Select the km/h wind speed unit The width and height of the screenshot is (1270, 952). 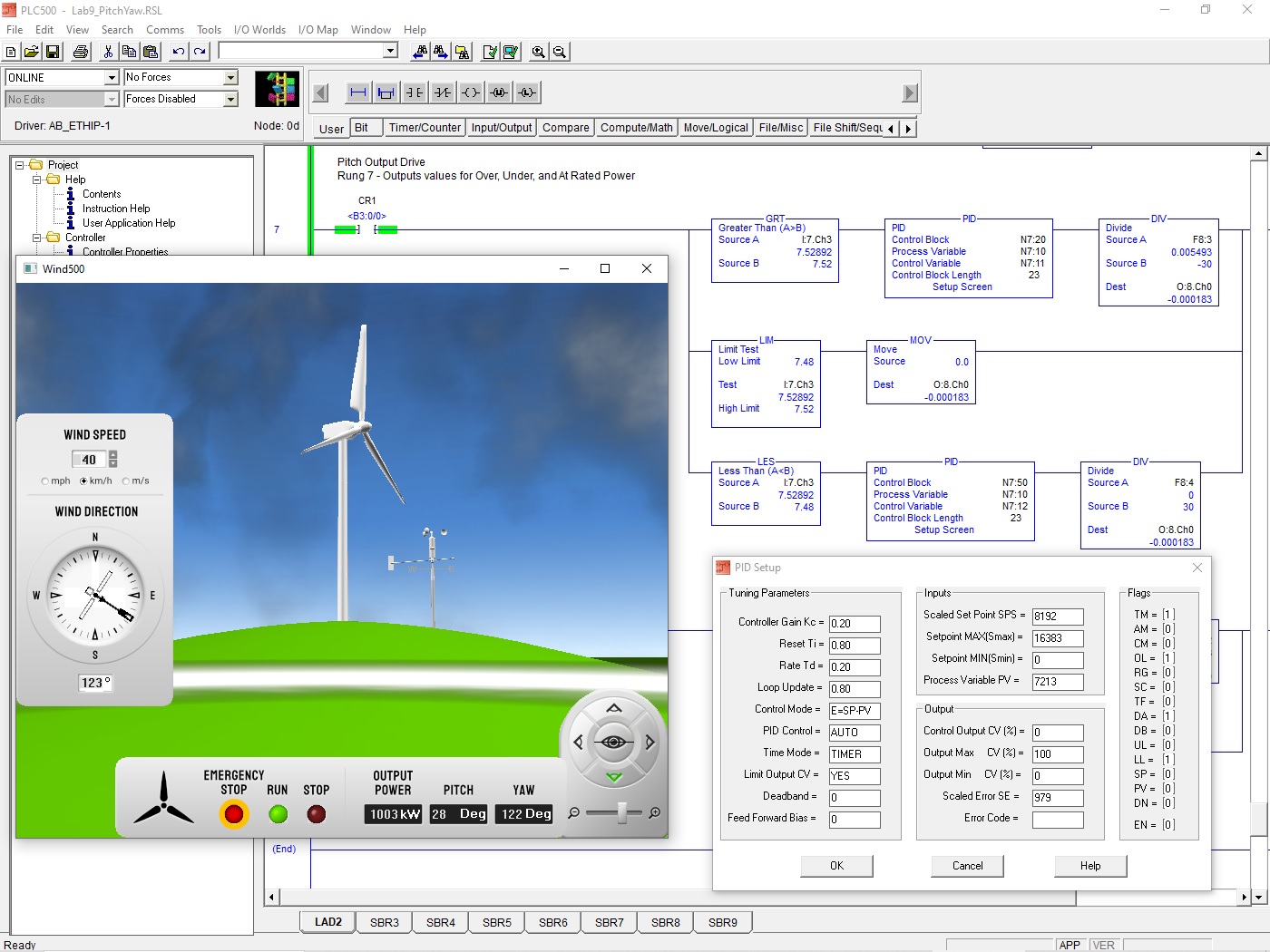pyautogui.click(x=84, y=481)
